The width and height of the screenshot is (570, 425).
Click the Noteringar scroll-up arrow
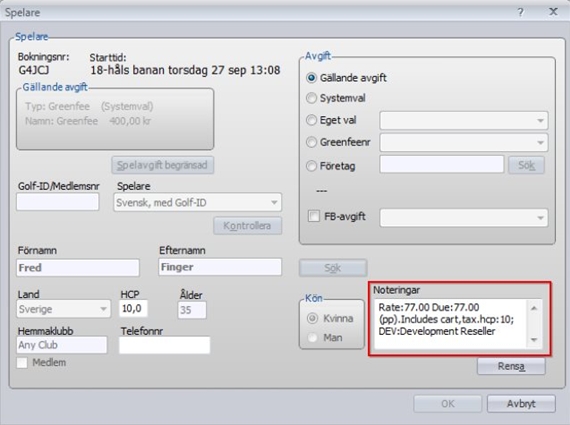pos(534,308)
